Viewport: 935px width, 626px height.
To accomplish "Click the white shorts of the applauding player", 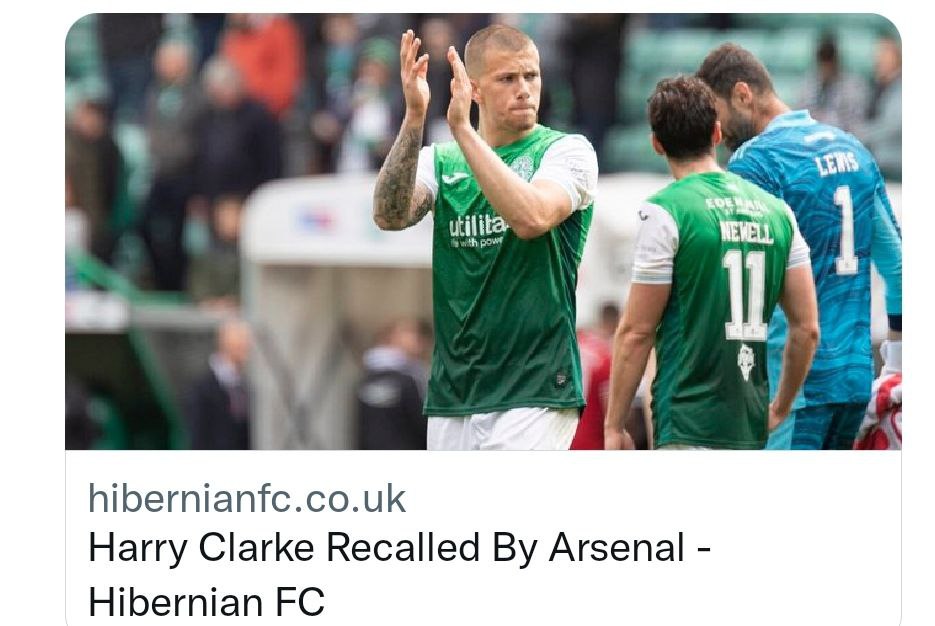I will tap(502, 429).
